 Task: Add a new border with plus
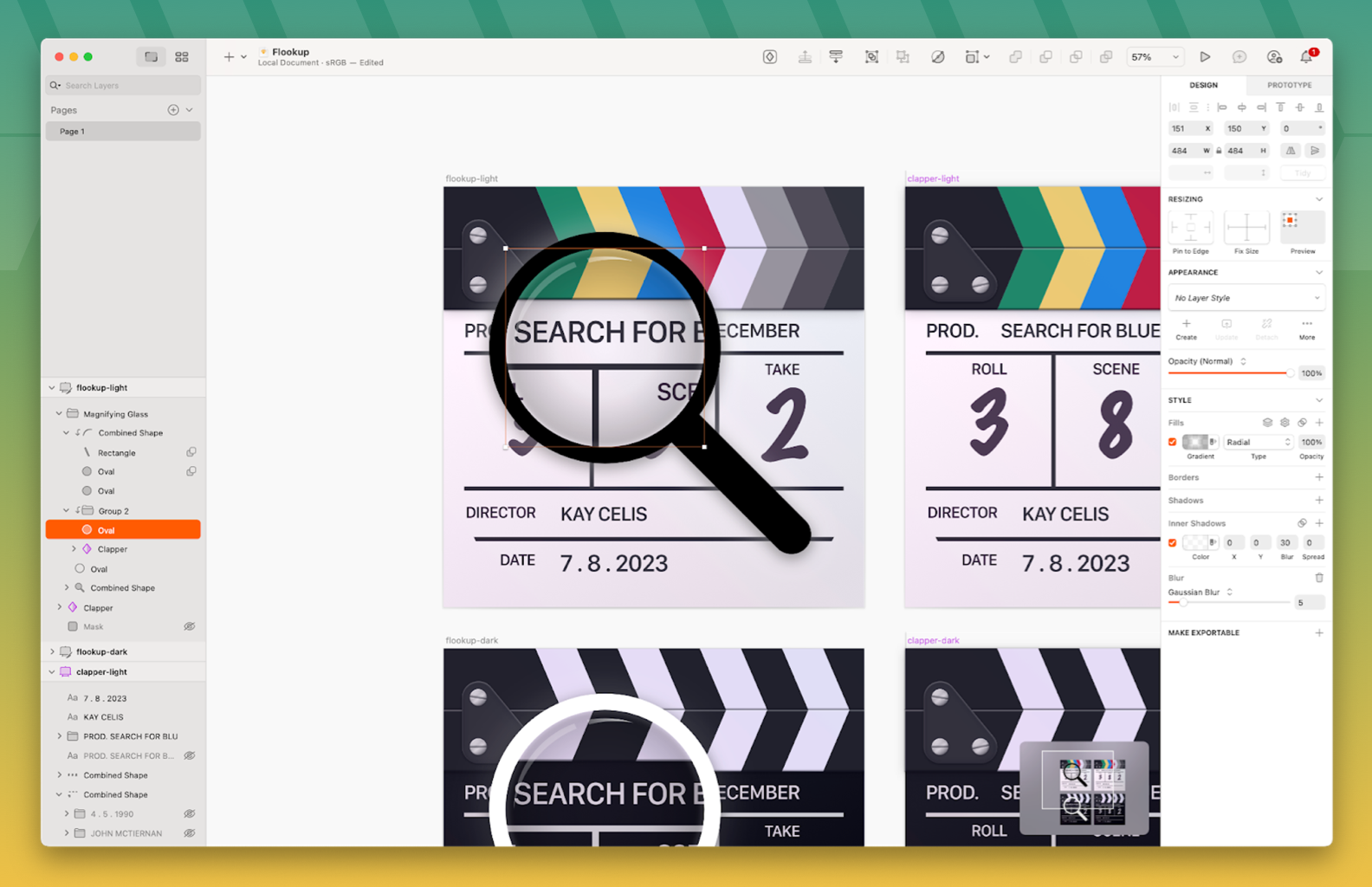point(1318,477)
